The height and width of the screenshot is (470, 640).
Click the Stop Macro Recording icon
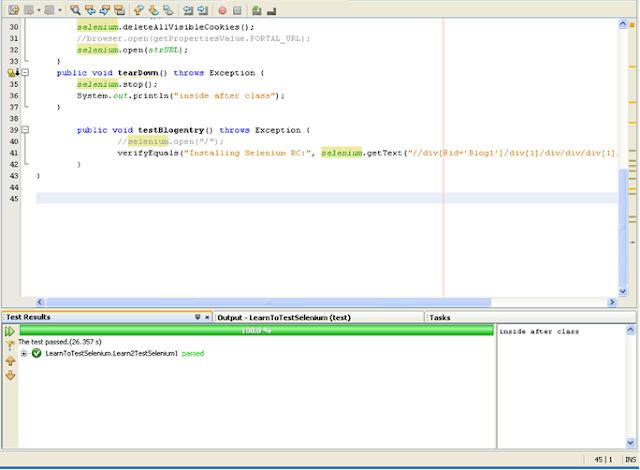coord(237,10)
